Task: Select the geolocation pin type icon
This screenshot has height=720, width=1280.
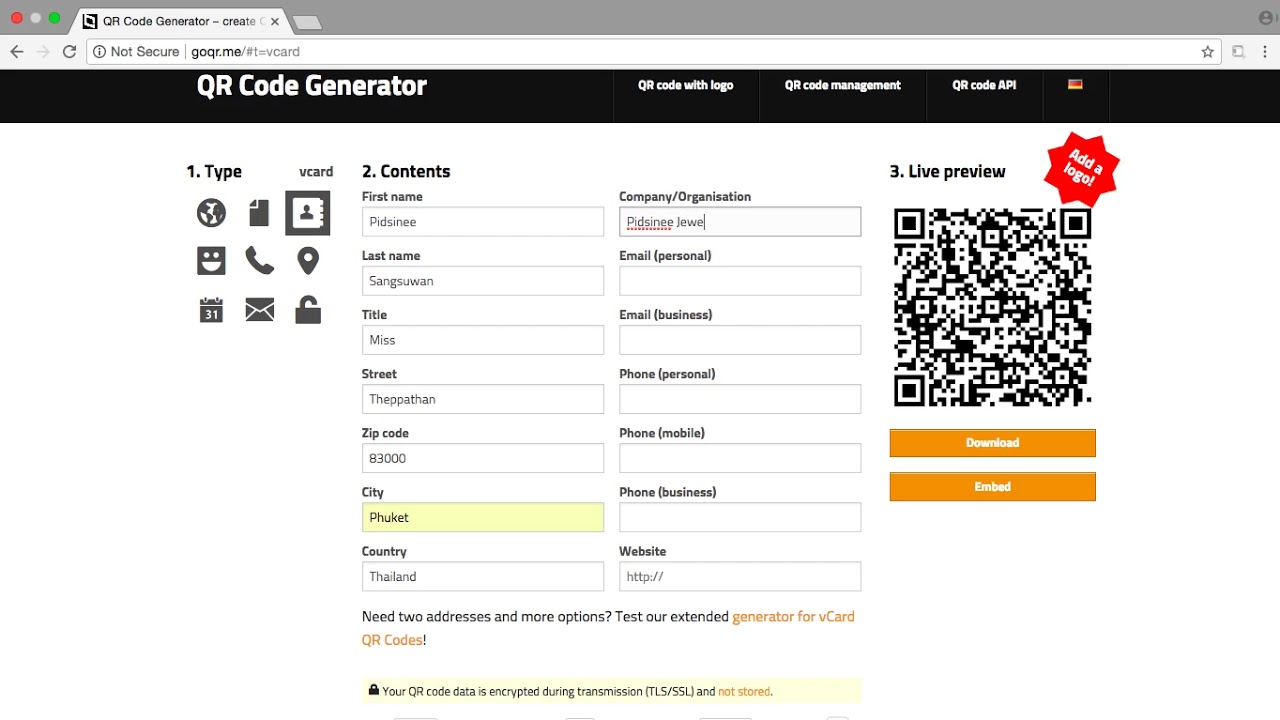Action: [308, 261]
